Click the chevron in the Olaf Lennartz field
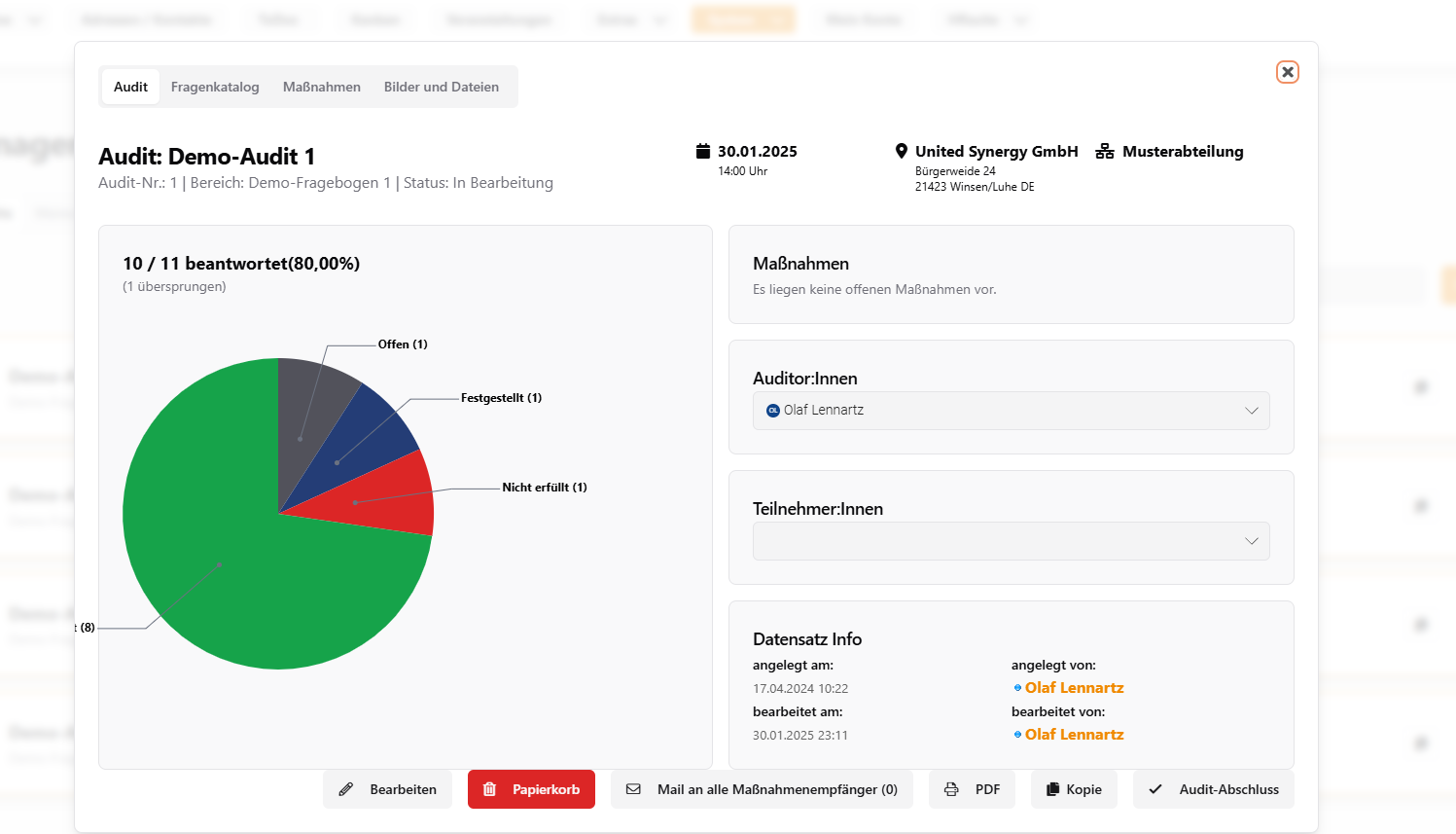The height and width of the screenshot is (834, 1456). coord(1252,411)
